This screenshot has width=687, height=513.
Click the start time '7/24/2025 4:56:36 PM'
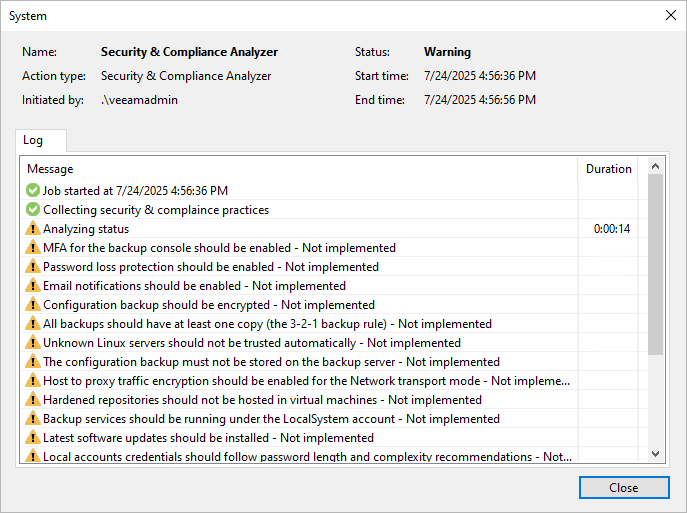coord(480,76)
